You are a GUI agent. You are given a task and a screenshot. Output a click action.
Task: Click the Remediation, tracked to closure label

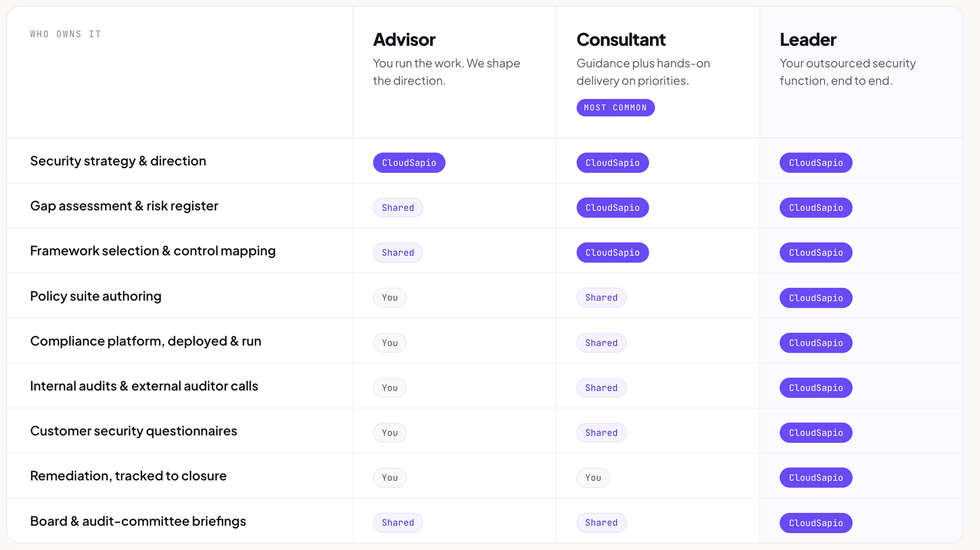[128, 476]
